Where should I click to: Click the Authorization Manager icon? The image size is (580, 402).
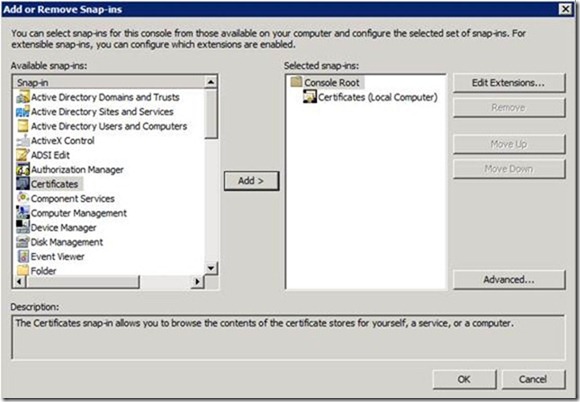click(23, 169)
